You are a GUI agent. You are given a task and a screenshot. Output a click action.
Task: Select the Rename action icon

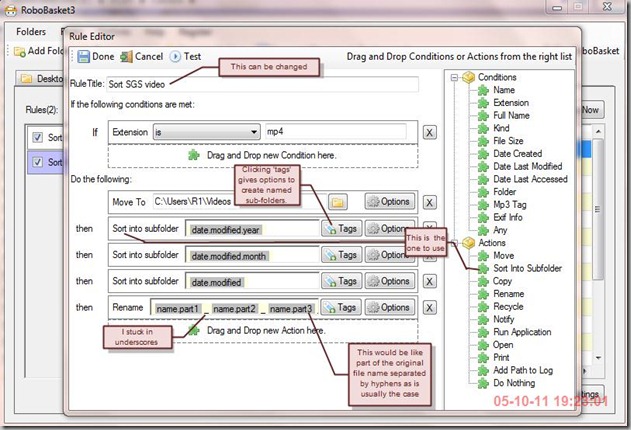coord(483,294)
